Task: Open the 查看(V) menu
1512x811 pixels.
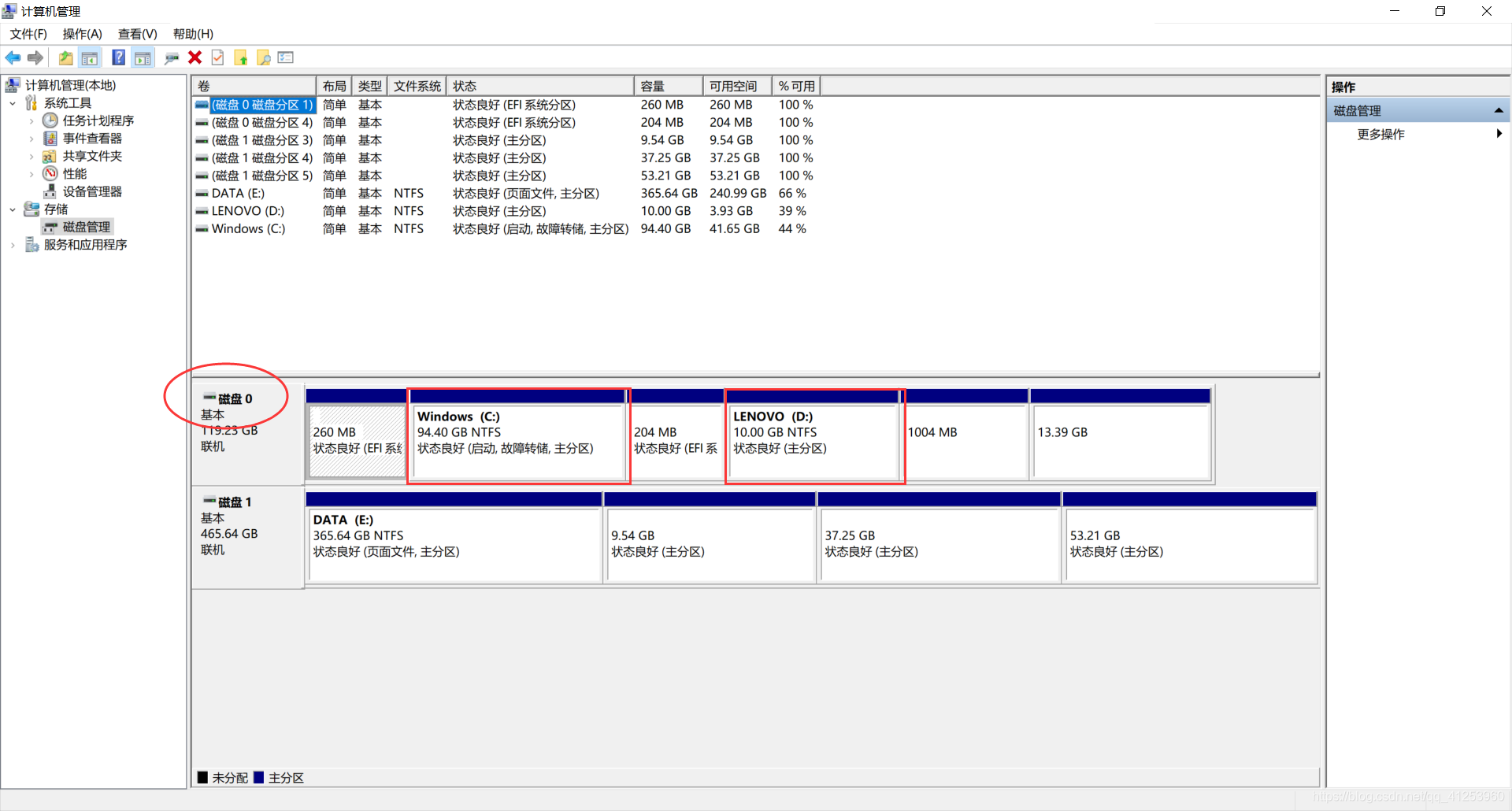Action: click(138, 34)
